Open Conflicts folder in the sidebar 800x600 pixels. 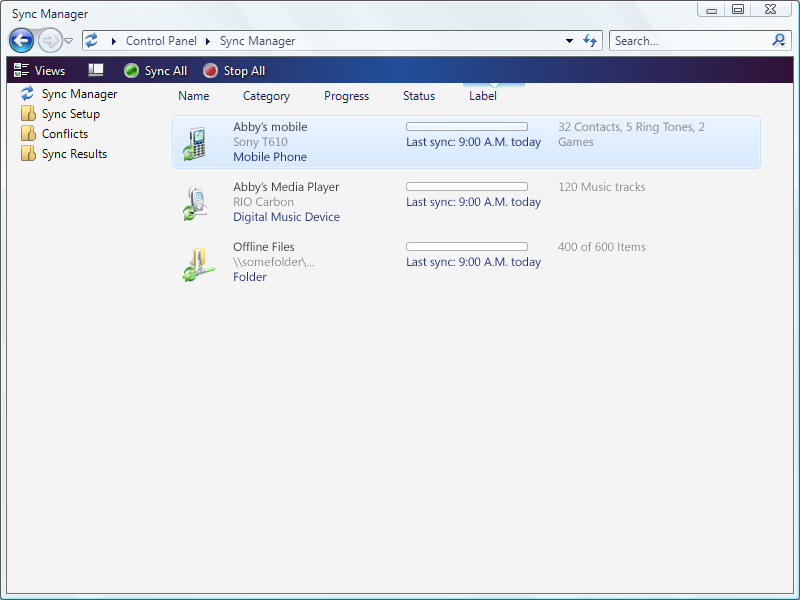(64, 134)
